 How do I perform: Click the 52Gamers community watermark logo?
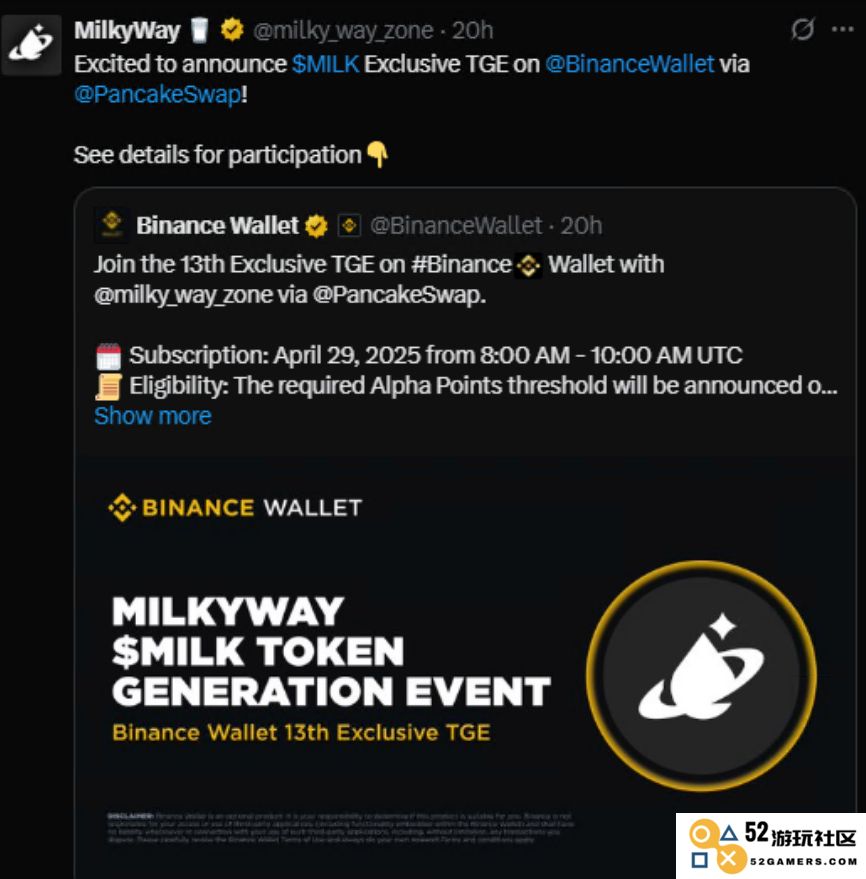tap(771, 846)
